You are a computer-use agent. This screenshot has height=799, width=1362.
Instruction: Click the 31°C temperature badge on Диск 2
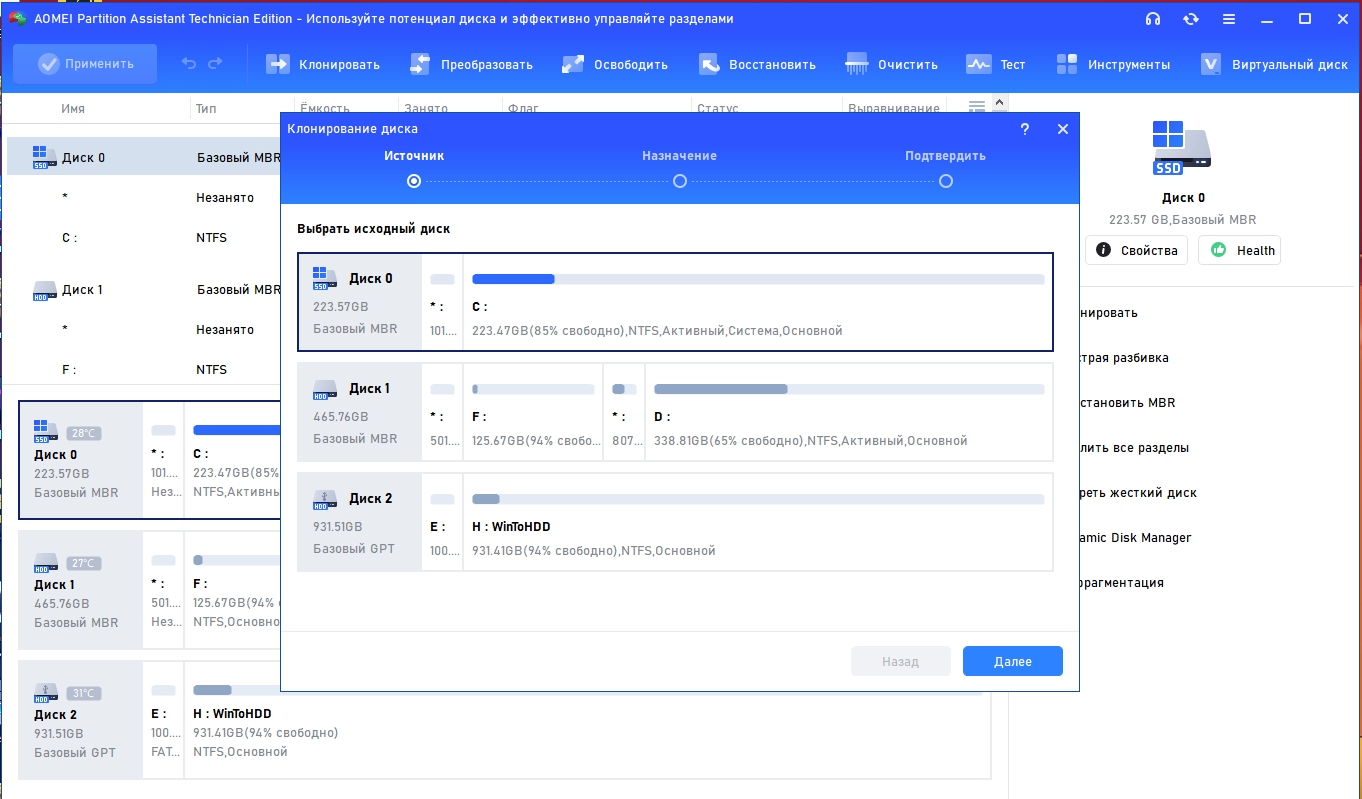(x=84, y=693)
